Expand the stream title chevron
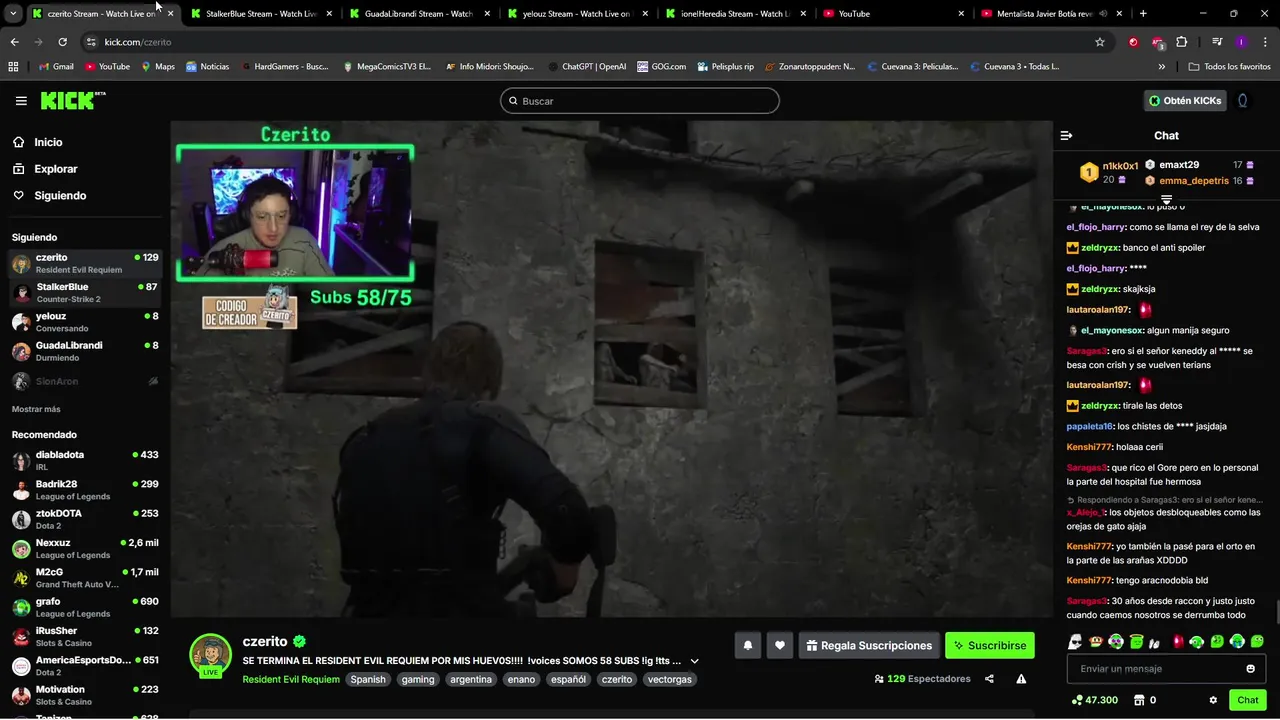The height and width of the screenshot is (720, 1280). click(x=694, y=661)
